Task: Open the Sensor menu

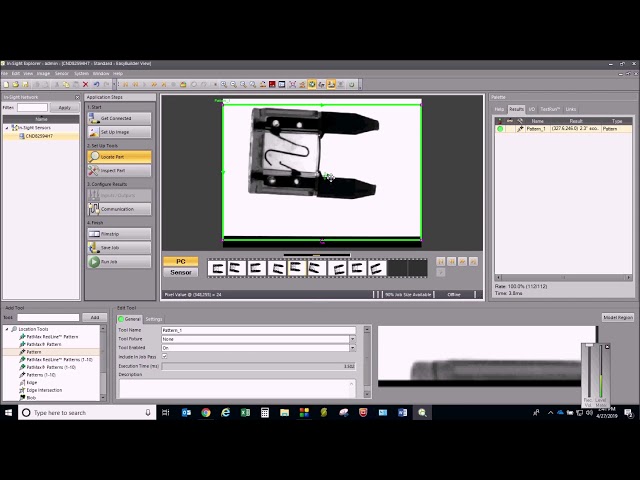Action: click(x=62, y=73)
